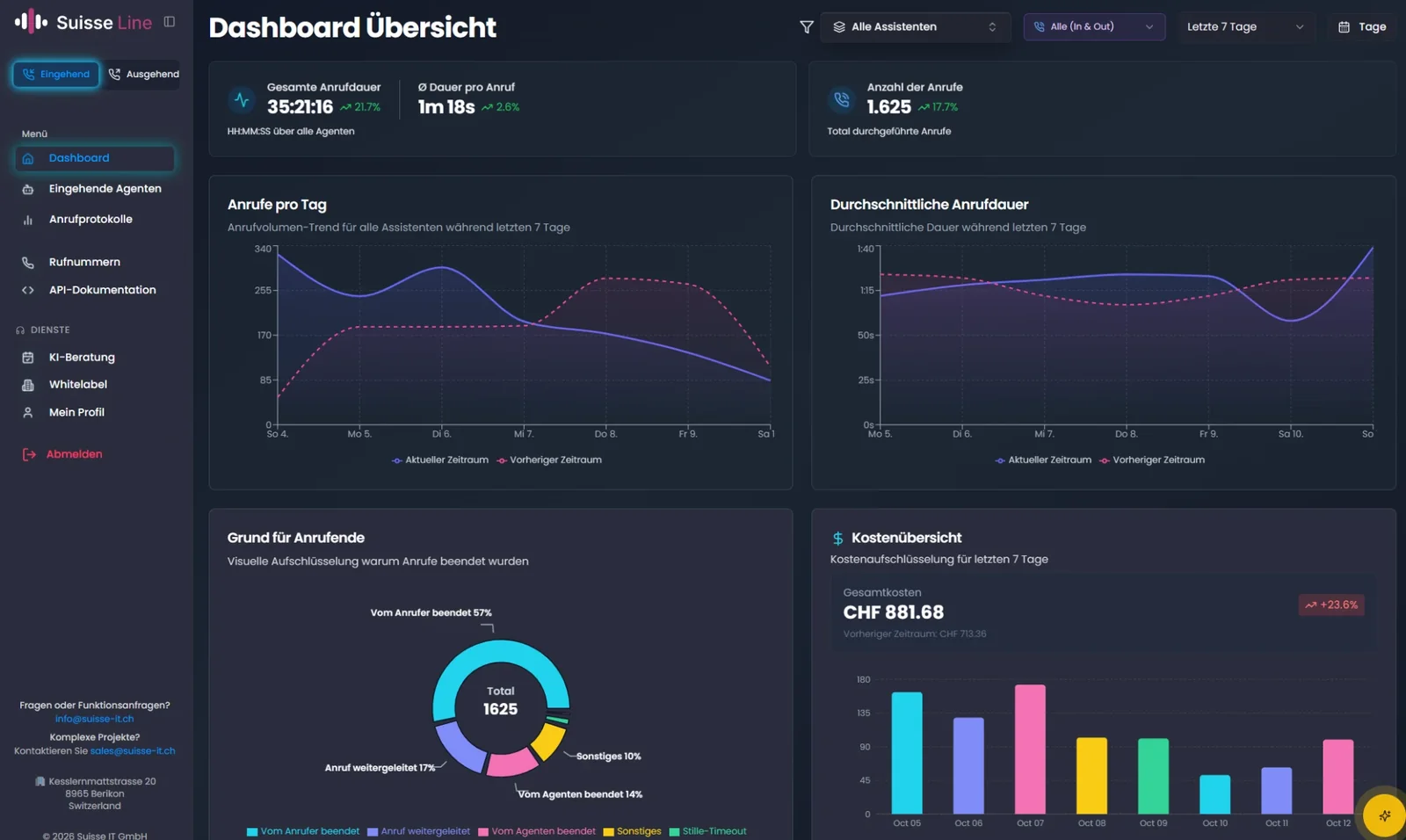Click the Kostenübersicht dollar sign icon
Image resolution: width=1406 pixels, height=840 pixels.
click(x=837, y=538)
